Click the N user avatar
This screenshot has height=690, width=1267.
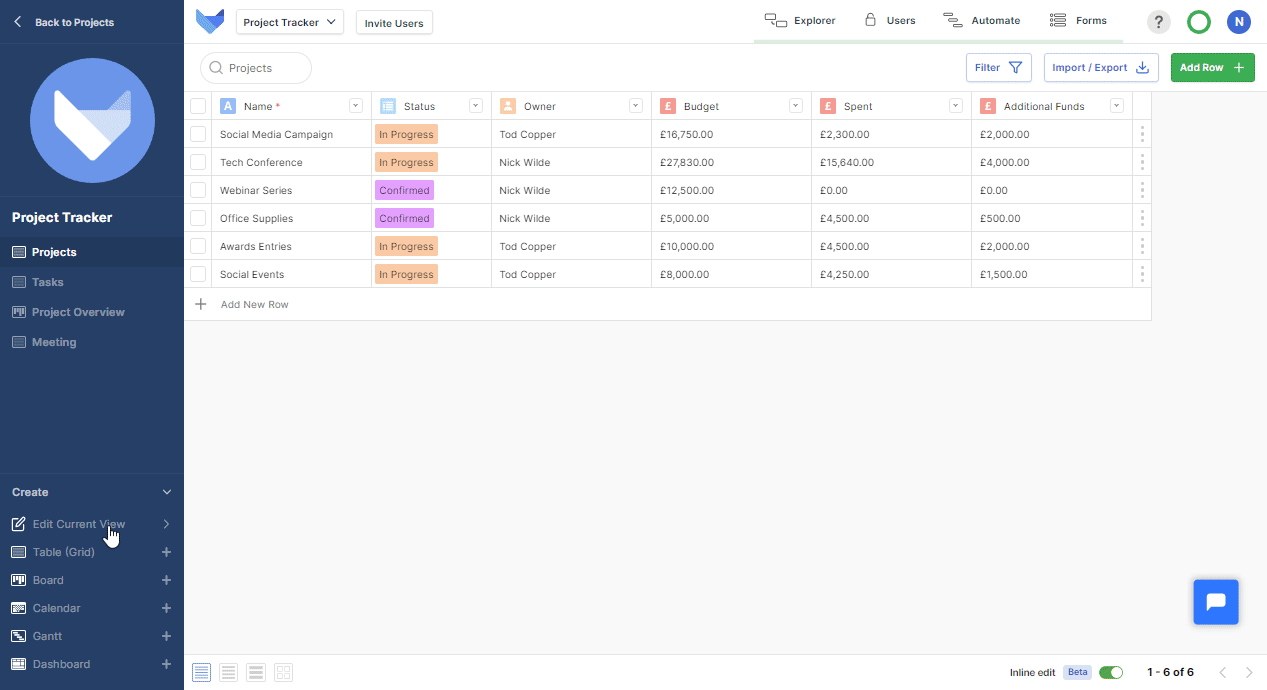pos(1239,22)
